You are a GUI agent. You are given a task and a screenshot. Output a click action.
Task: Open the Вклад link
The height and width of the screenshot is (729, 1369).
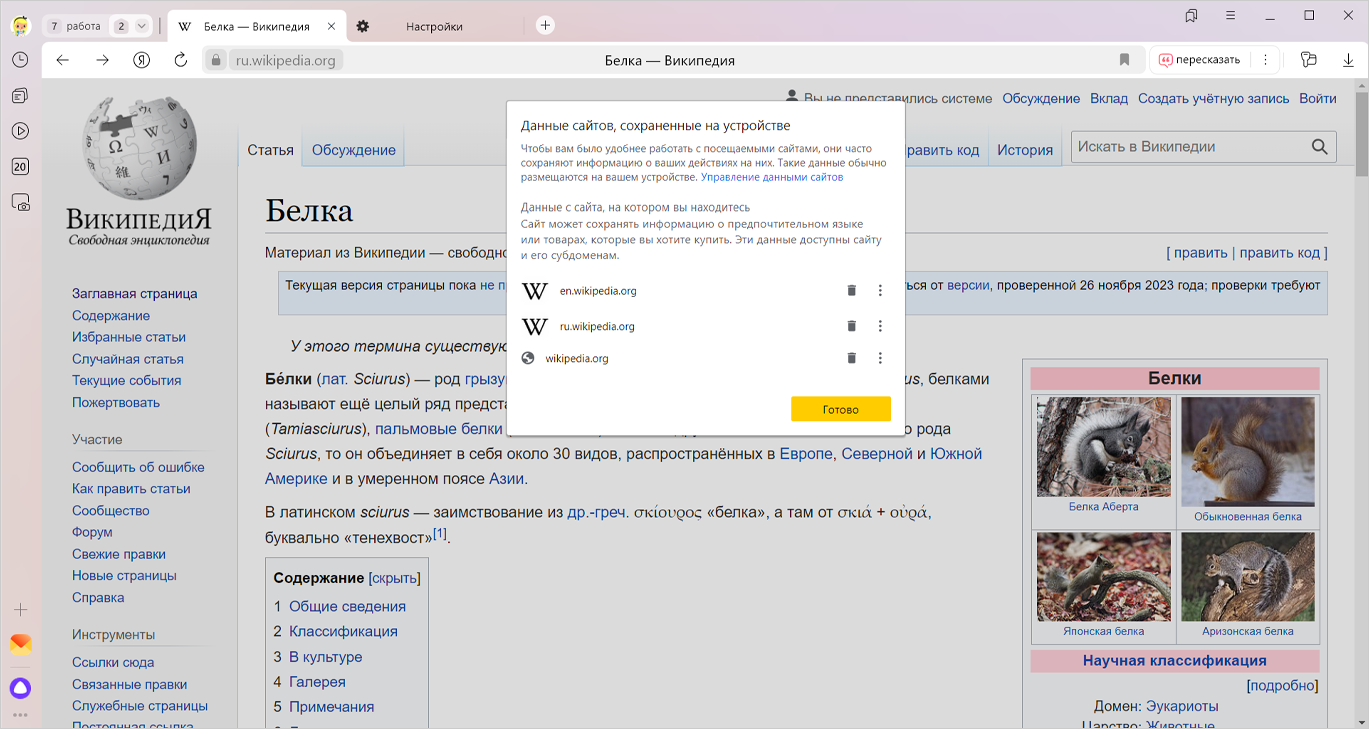pyautogui.click(x=1109, y=98)
